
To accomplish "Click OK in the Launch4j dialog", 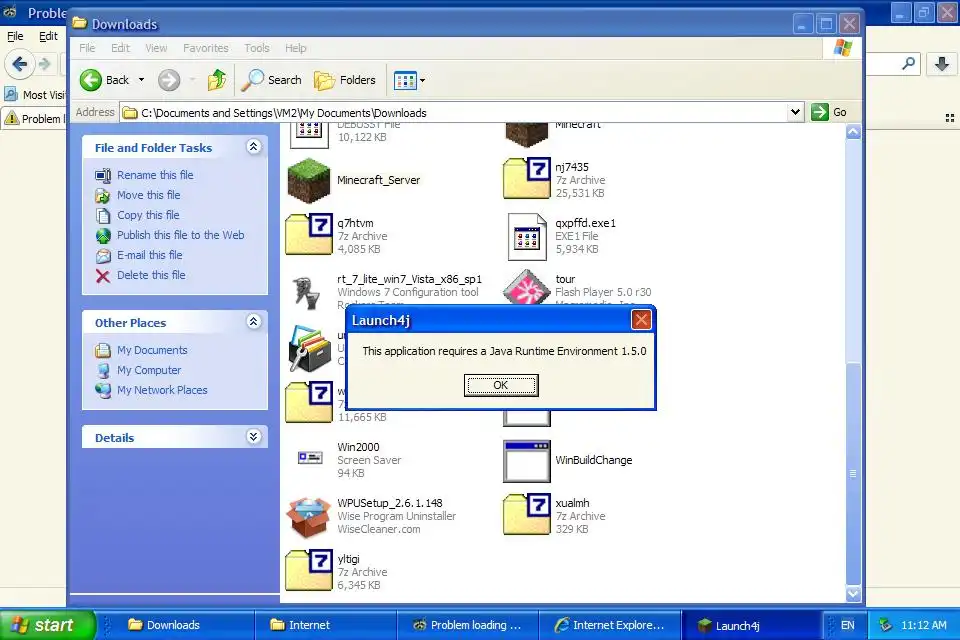I will pyautogui.click(x=501, y=385).
